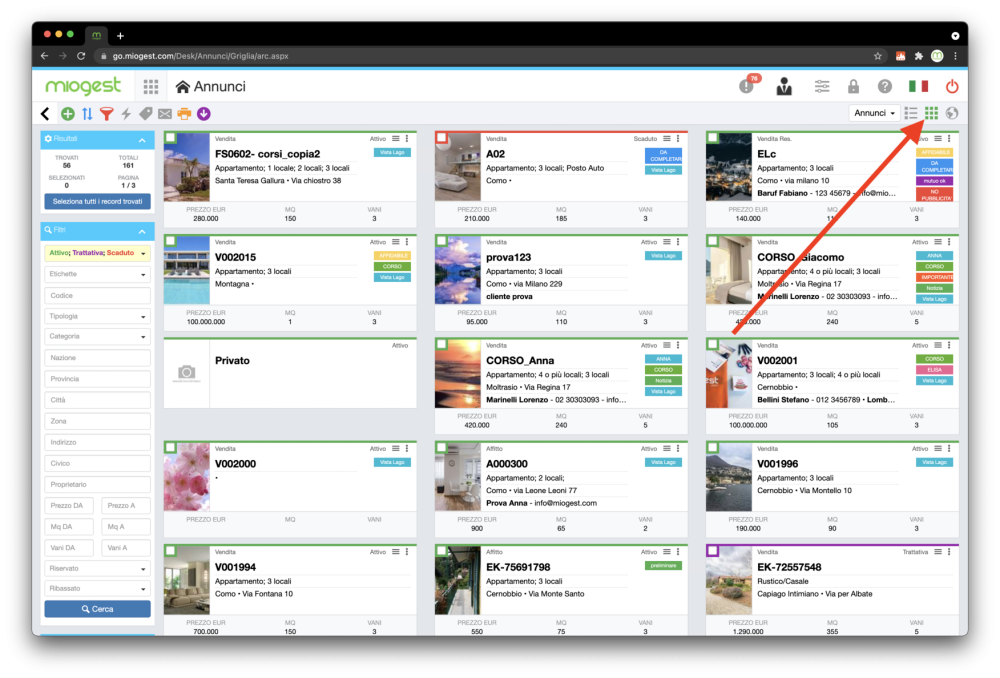This screenshot has height=678, width=1000.
Task: Select checkbox on A02 card
Action: coord(441,138)
